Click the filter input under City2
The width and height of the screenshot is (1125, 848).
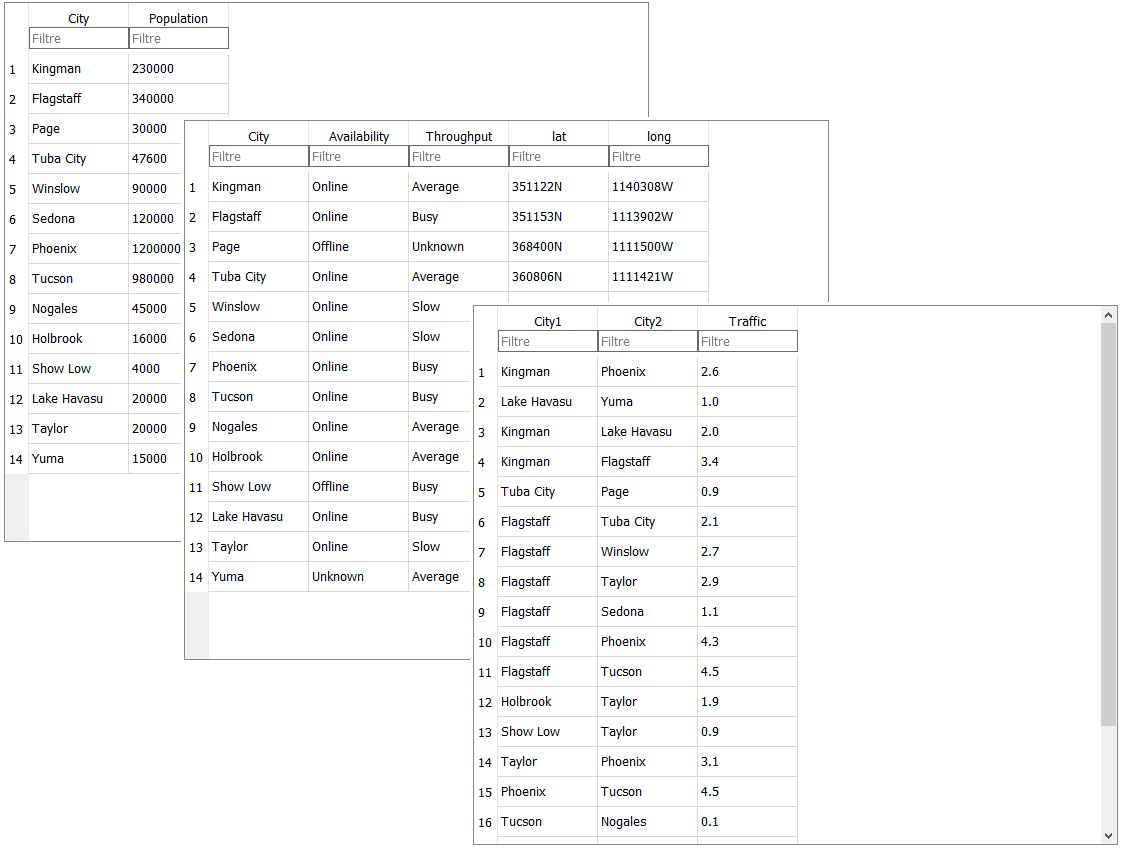point(647,341)
